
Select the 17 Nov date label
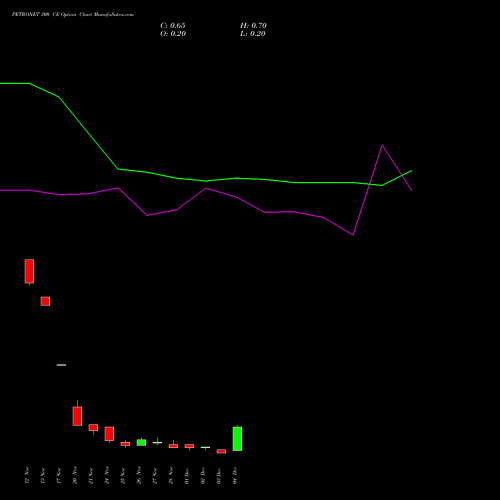click(x=59, y=475)
